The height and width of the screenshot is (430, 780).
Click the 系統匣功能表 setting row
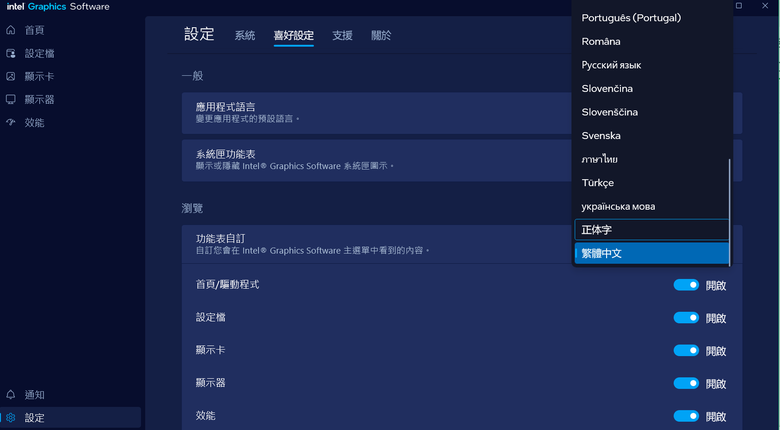click(462, 160)
